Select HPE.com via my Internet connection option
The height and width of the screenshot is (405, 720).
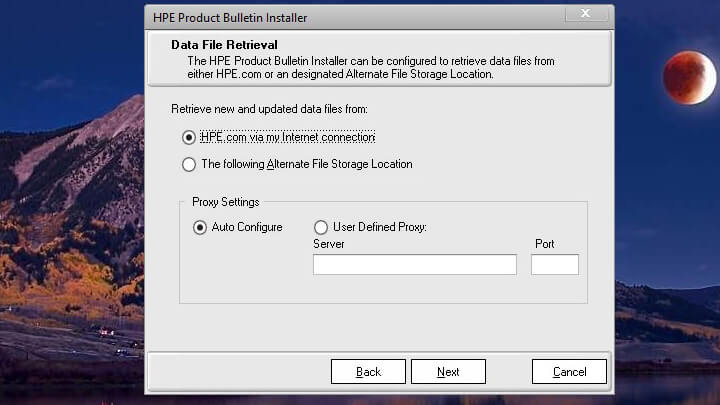pyautogui.click(x=189, y=137)
